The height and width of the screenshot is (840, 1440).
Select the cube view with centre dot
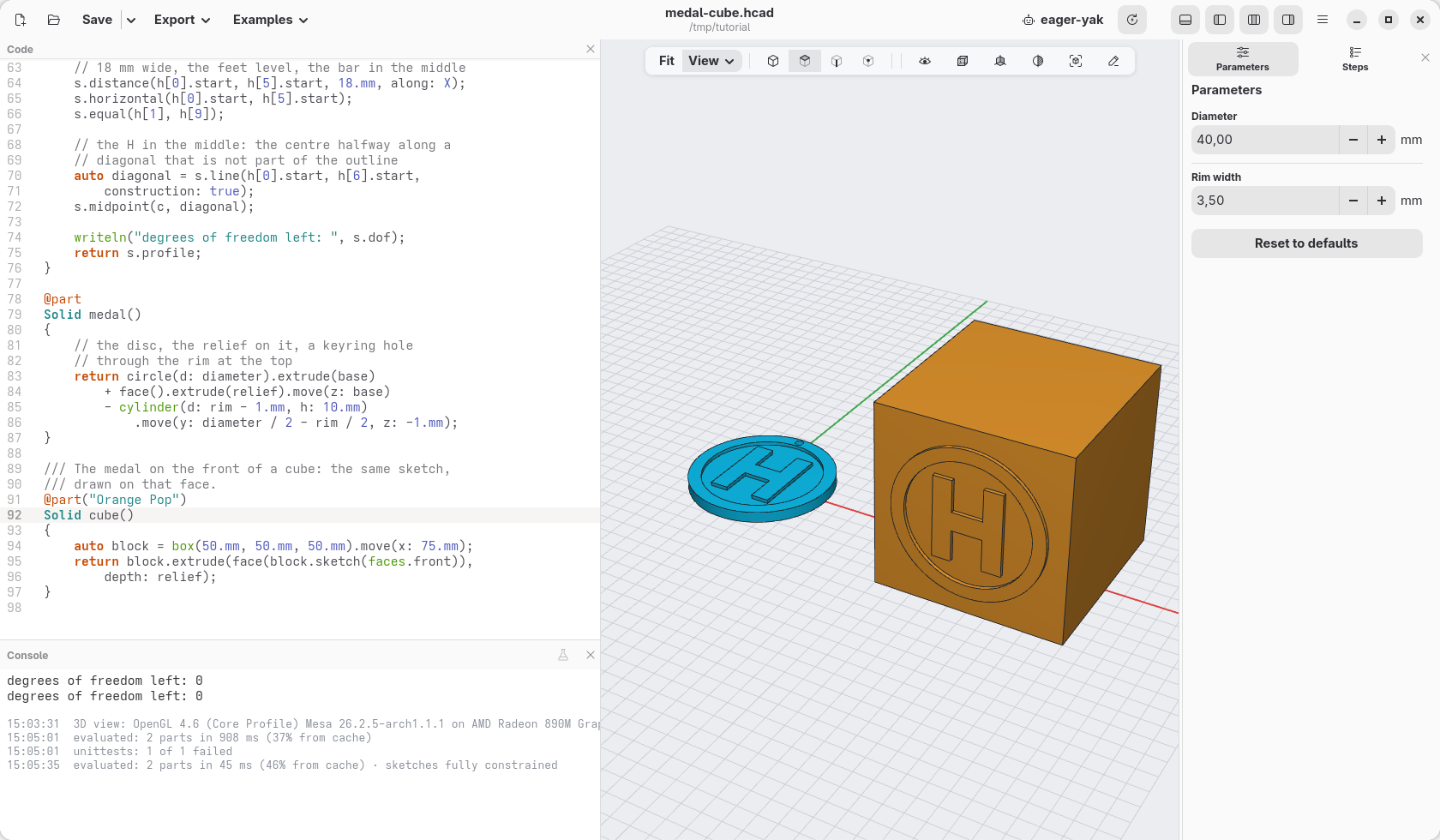coord(868,61)
